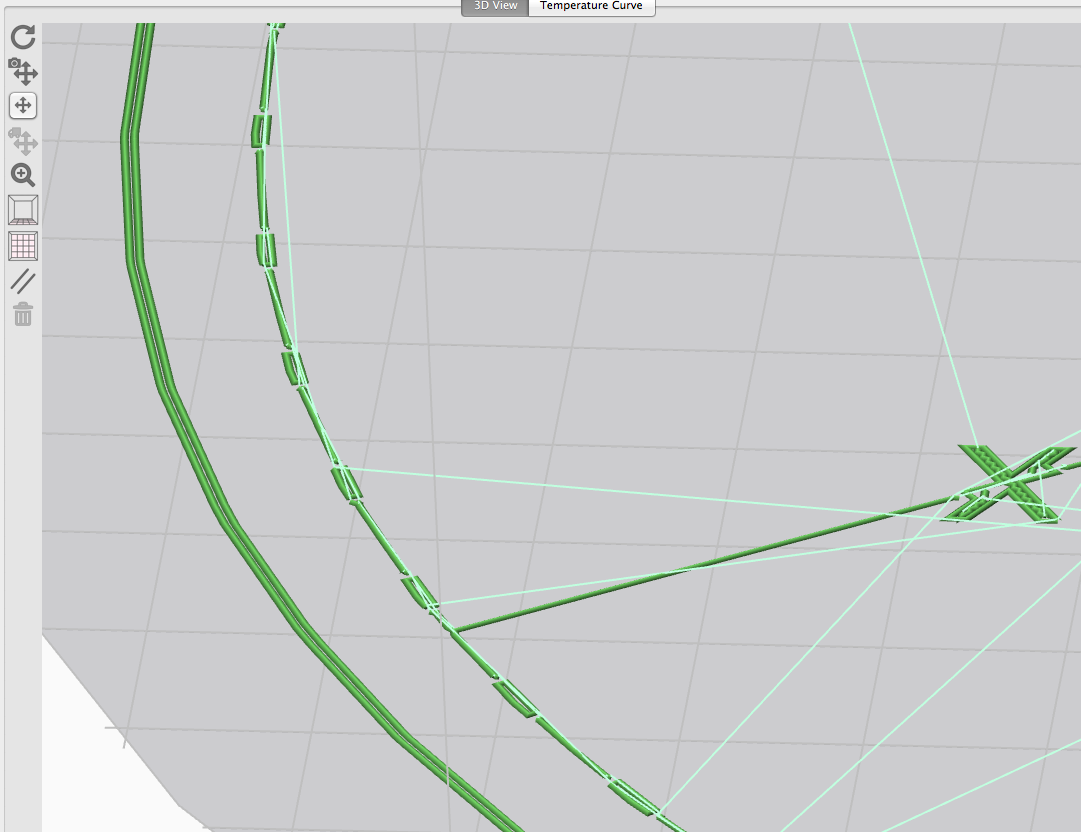Click the long straight dark green extrusion line
1081x832 pixels.
pyautogui.click(x=700, y=566)
